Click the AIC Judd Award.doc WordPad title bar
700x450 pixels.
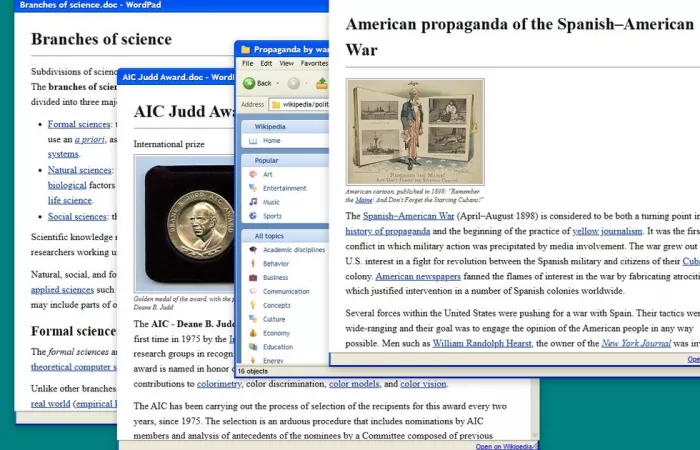pos(176,77)
